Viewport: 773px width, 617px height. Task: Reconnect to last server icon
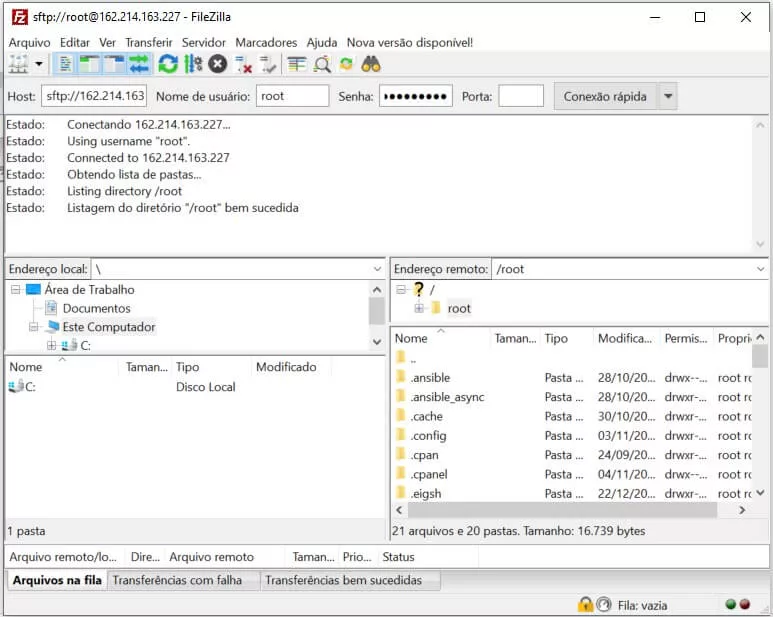268,64
